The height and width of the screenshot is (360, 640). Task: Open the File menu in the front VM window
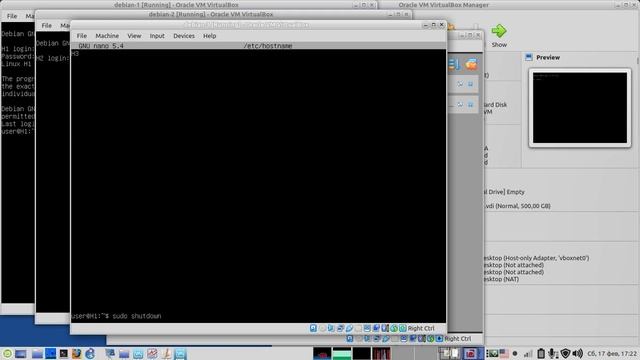click(82, 36)
